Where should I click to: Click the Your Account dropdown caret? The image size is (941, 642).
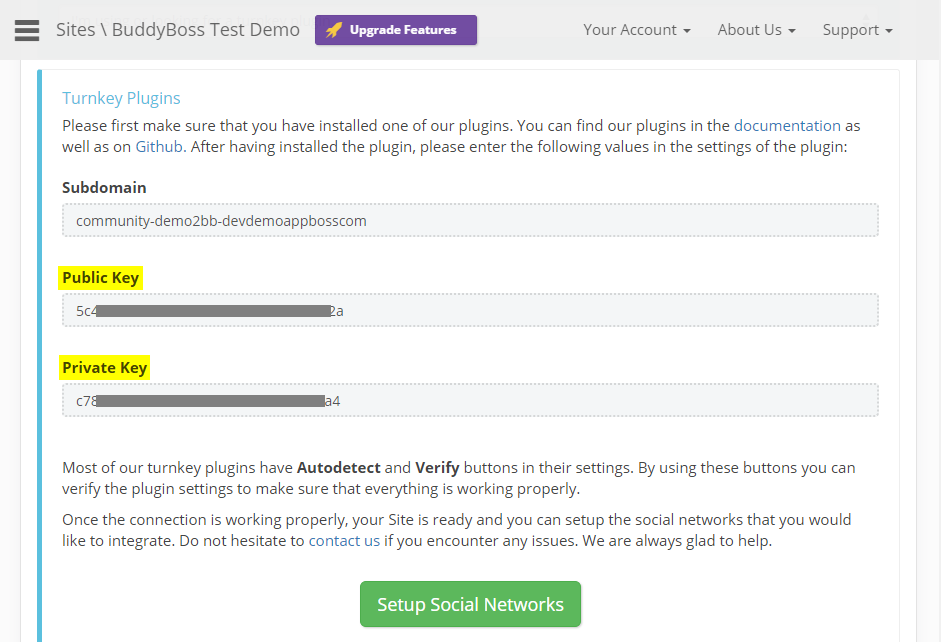(686, 31)
